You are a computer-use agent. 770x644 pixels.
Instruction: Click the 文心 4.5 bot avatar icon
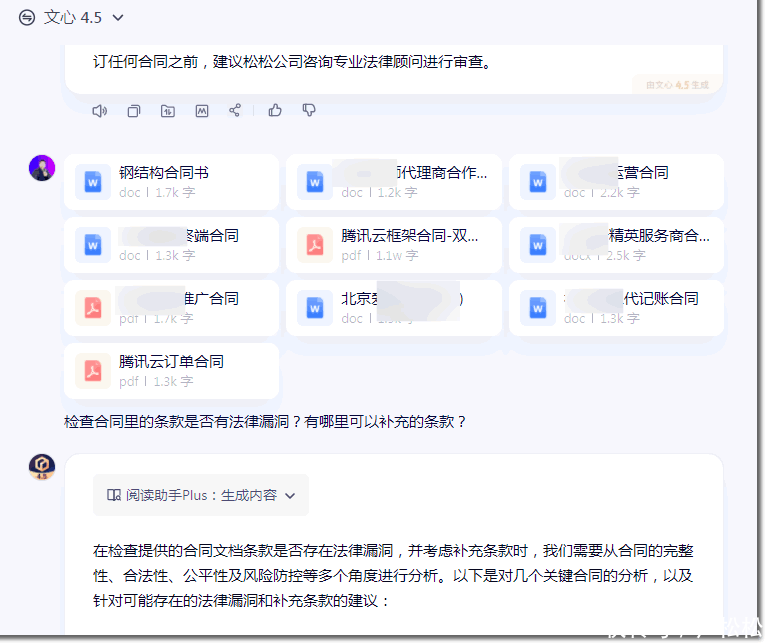pos(42,467)
